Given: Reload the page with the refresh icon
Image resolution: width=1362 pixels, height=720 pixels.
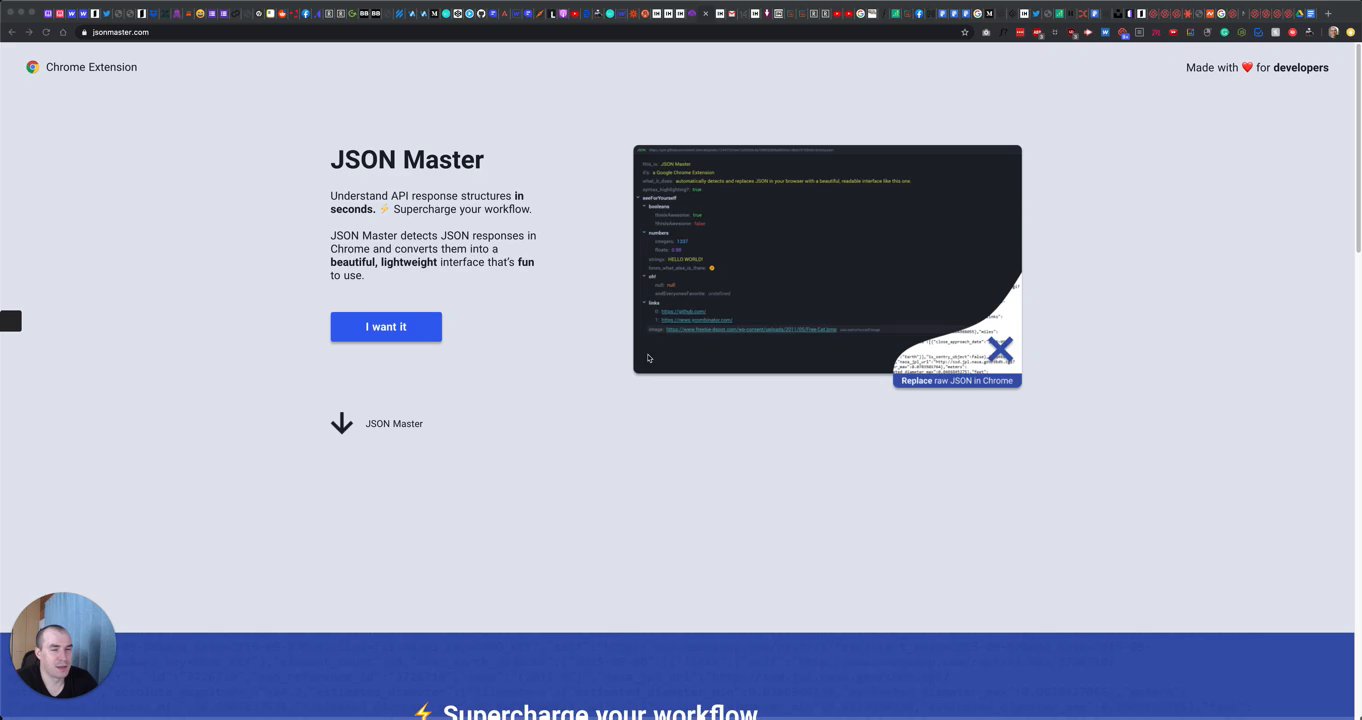Looking at the screenshot, I should tap(46, 32).
